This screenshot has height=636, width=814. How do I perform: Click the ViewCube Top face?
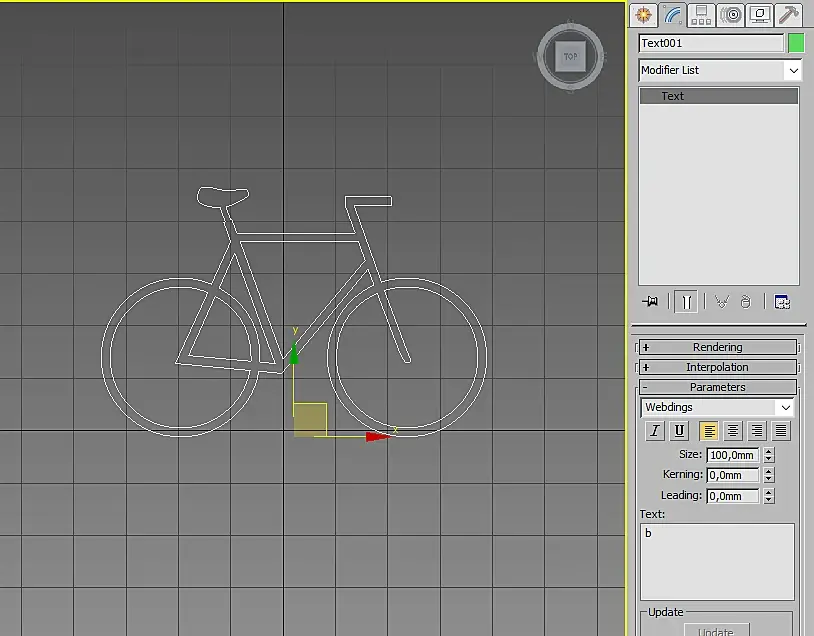(x=570, y=57)
